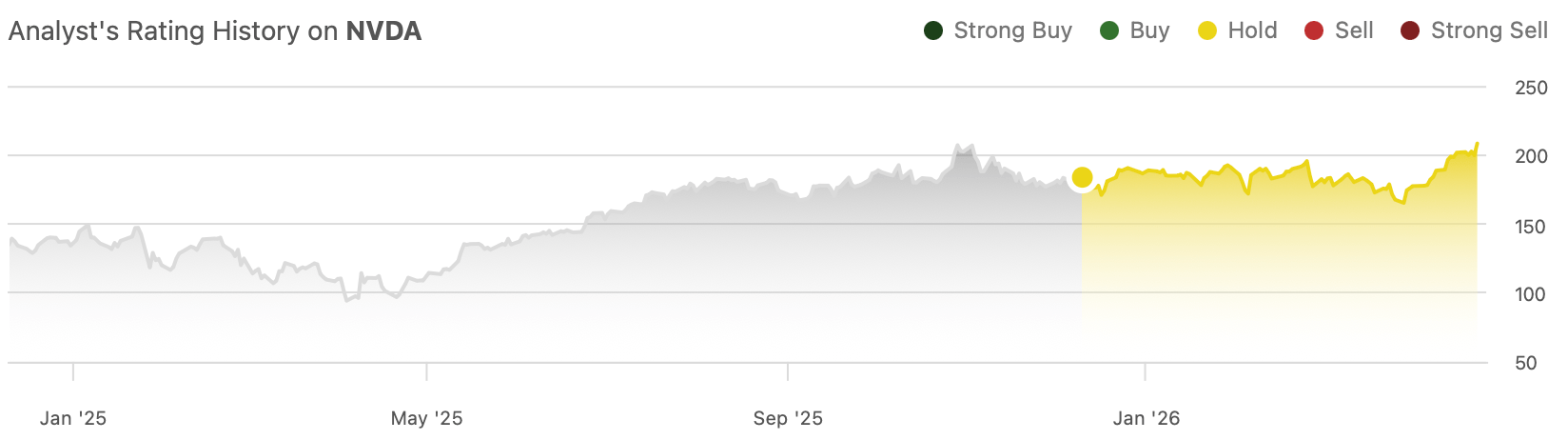The image size is (1568, 440).
Task: Click the NVDA ticker in the chart title
Action: pos(383,31)
